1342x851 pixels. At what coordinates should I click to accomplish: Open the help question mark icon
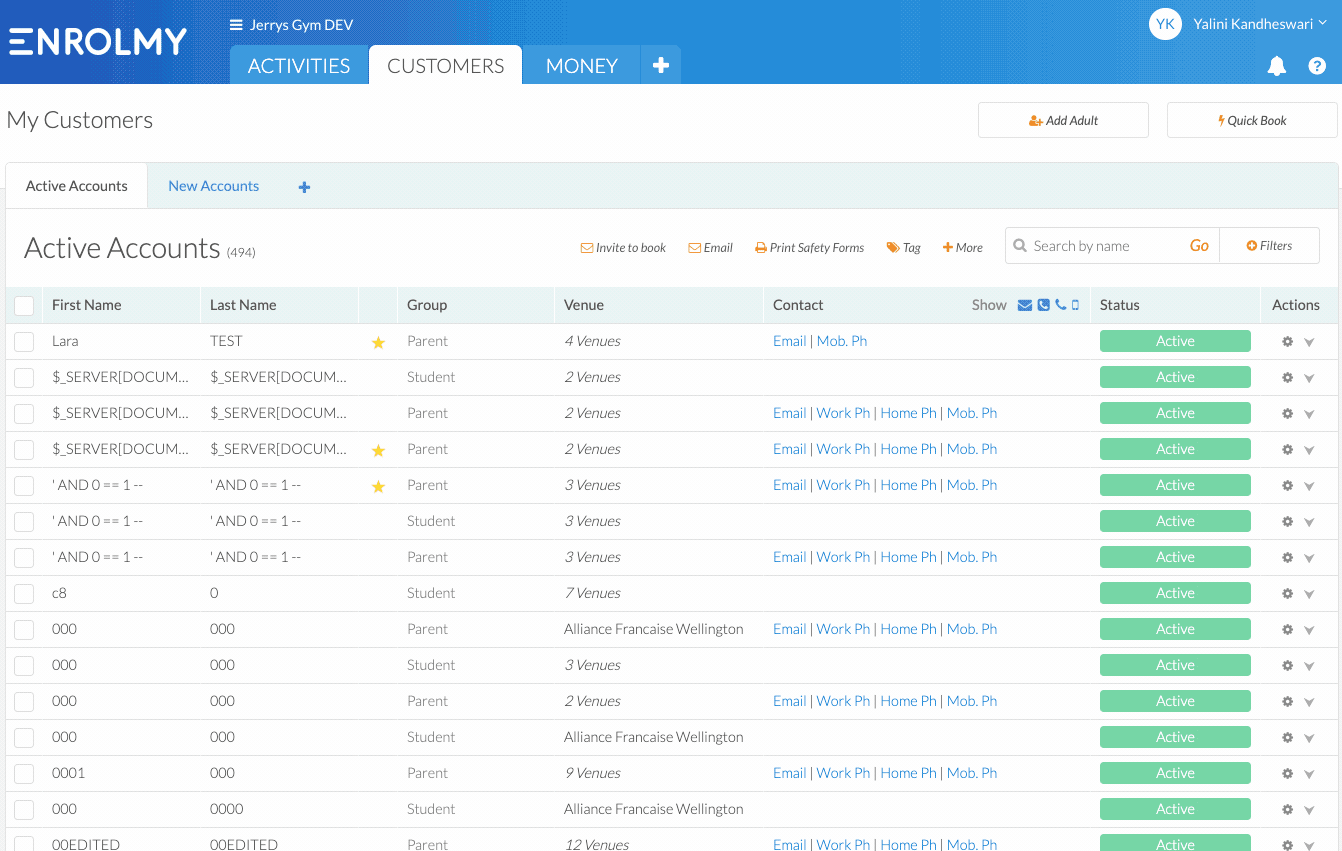(1317, 66)
